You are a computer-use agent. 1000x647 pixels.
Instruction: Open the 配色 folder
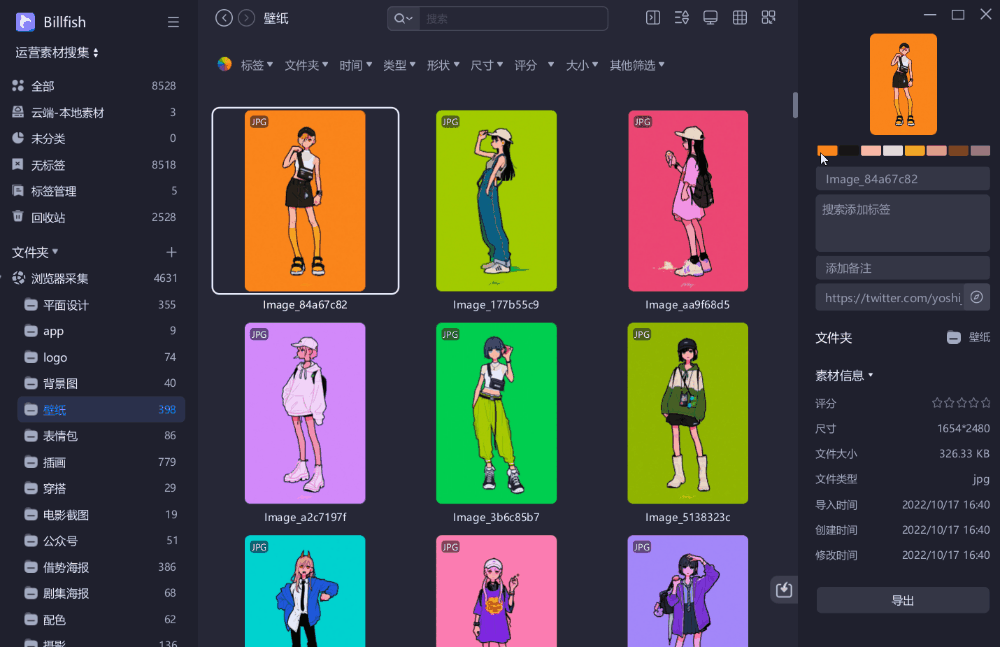coord(101,620)
